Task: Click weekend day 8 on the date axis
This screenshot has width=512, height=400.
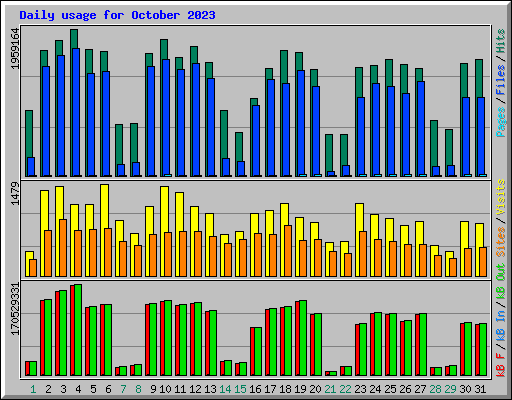Action: 138,389
